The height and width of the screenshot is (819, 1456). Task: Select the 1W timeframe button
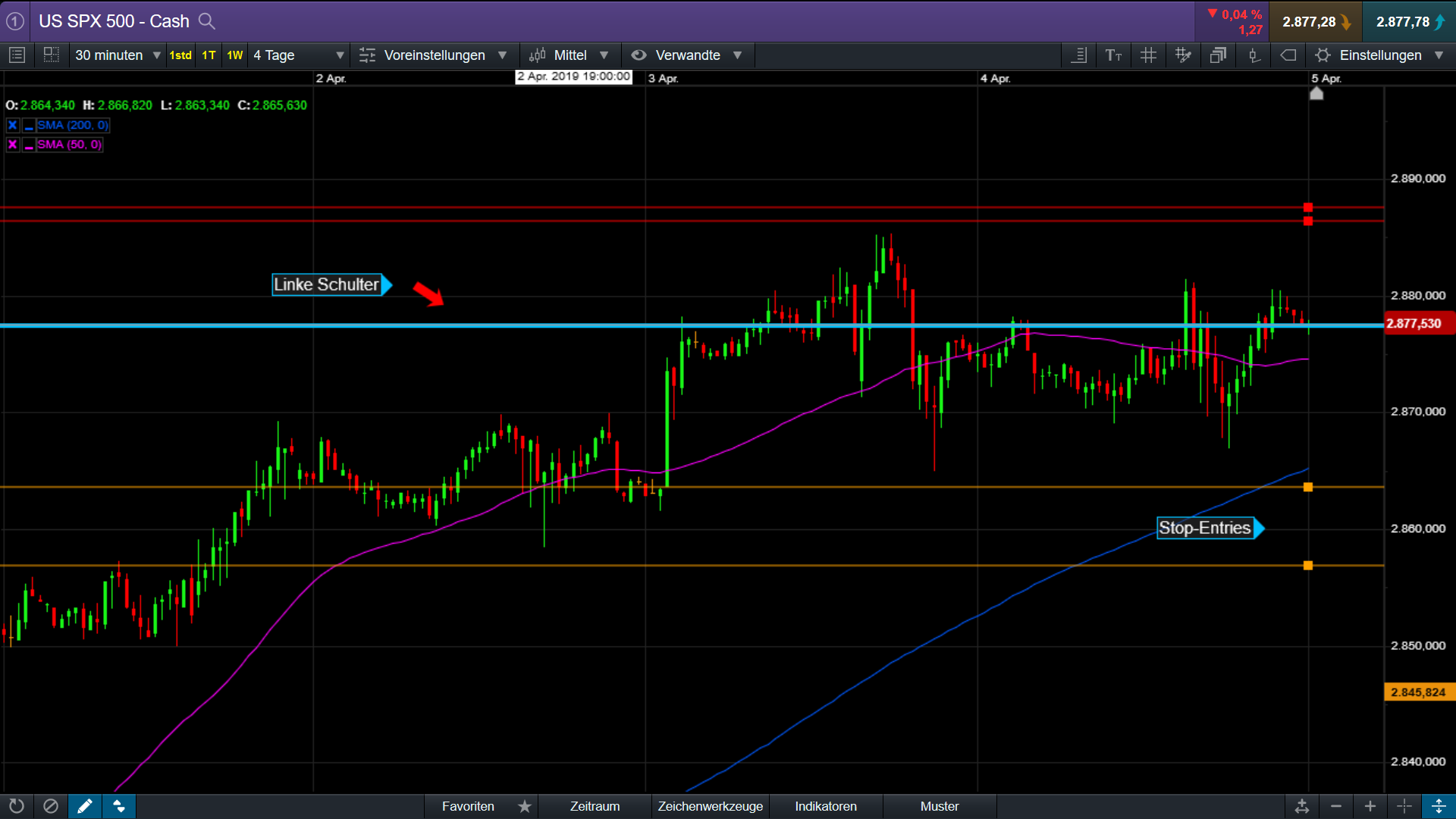coord(235,55)
